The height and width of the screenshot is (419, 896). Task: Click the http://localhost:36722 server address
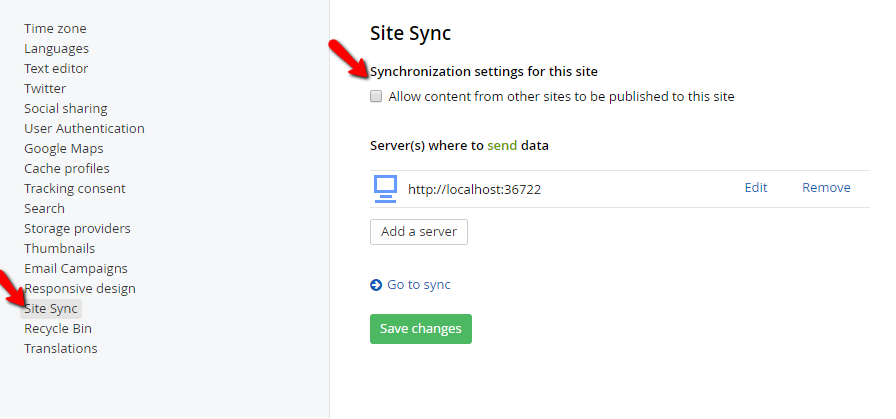474,189
